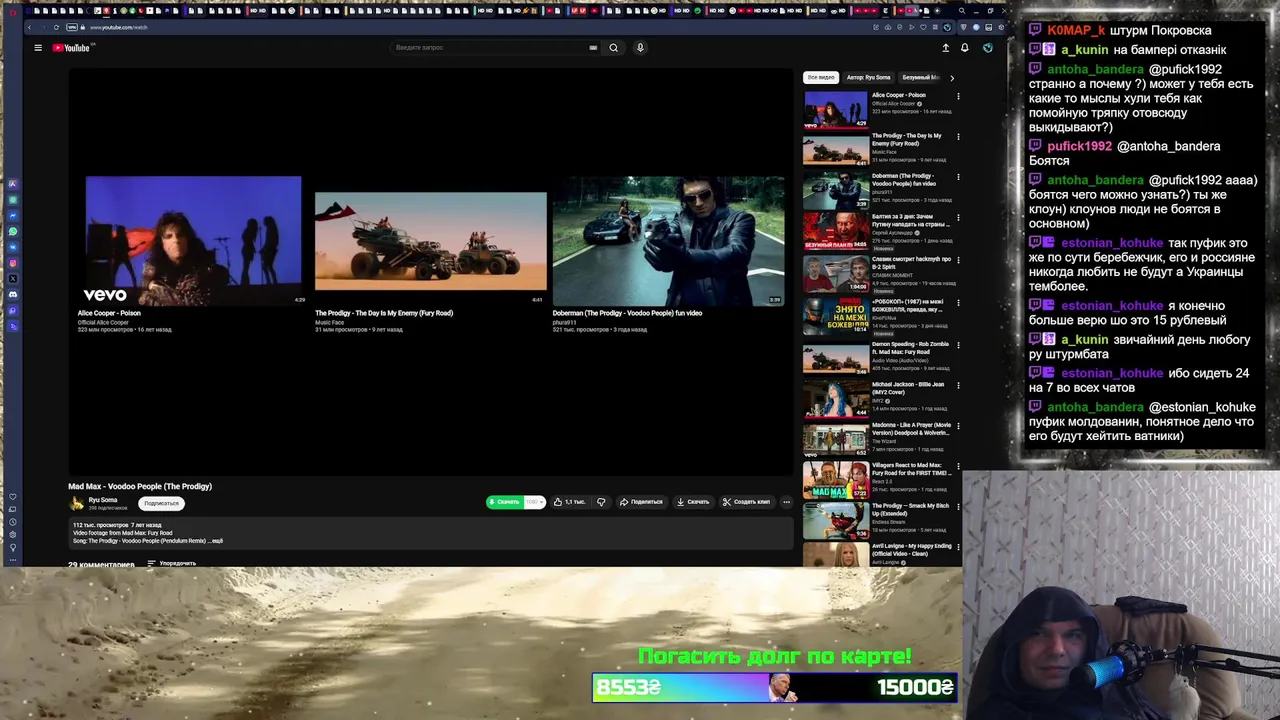The height and width of the screenshot is (720, 1280).
Task: Dislike the video with thumbs-down button
Action: [x=601, y=502]
